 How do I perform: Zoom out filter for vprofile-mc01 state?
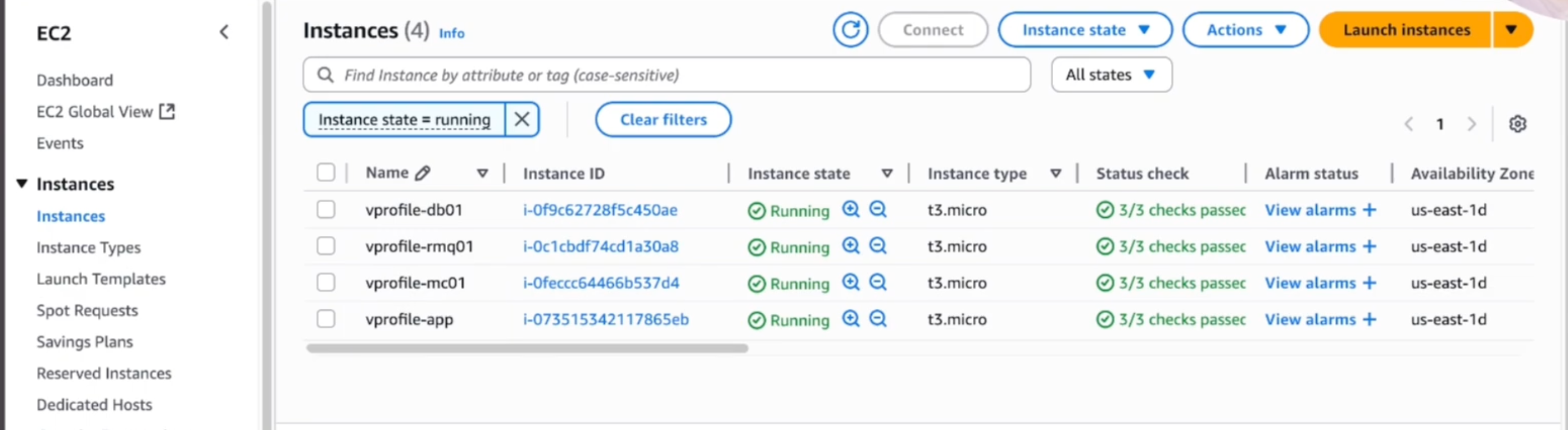[x=878, y=283]
